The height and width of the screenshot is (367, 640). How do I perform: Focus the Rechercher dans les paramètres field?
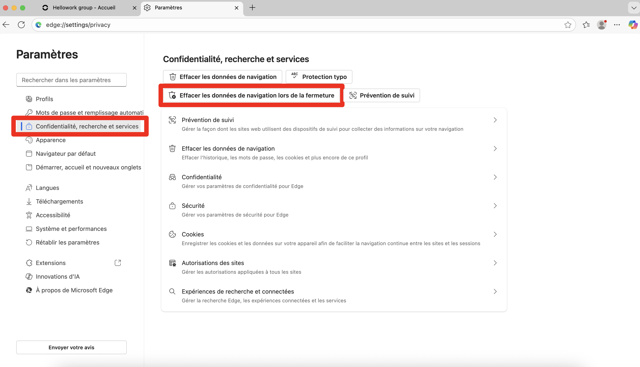pos(71,80)
